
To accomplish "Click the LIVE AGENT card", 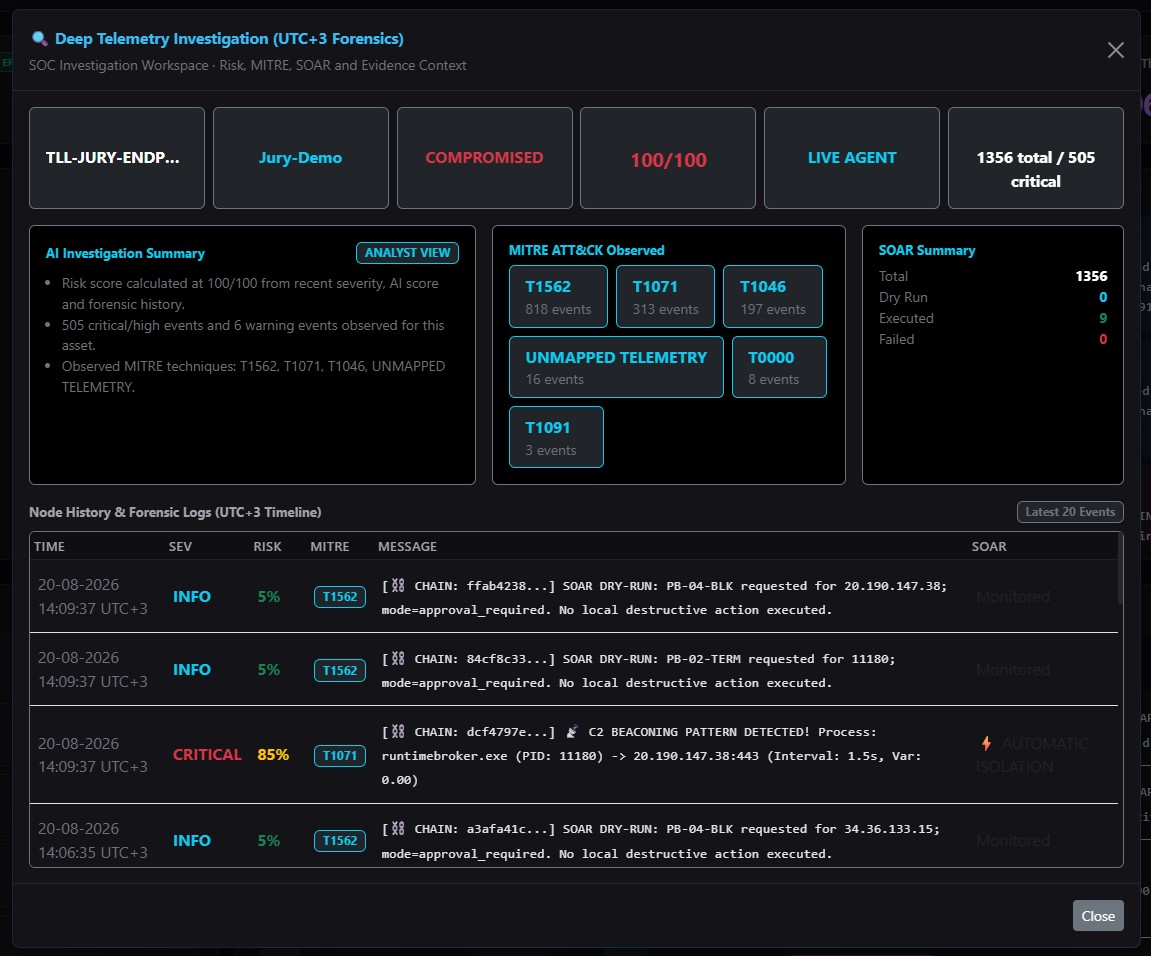I will pos(852,158).
